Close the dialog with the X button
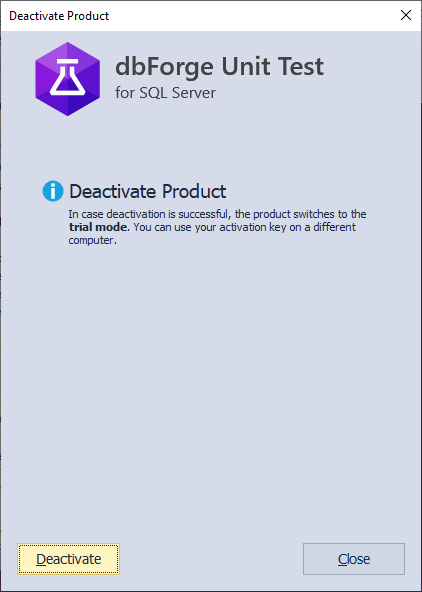This screenshot has width=422, height=592. point(406,15)
